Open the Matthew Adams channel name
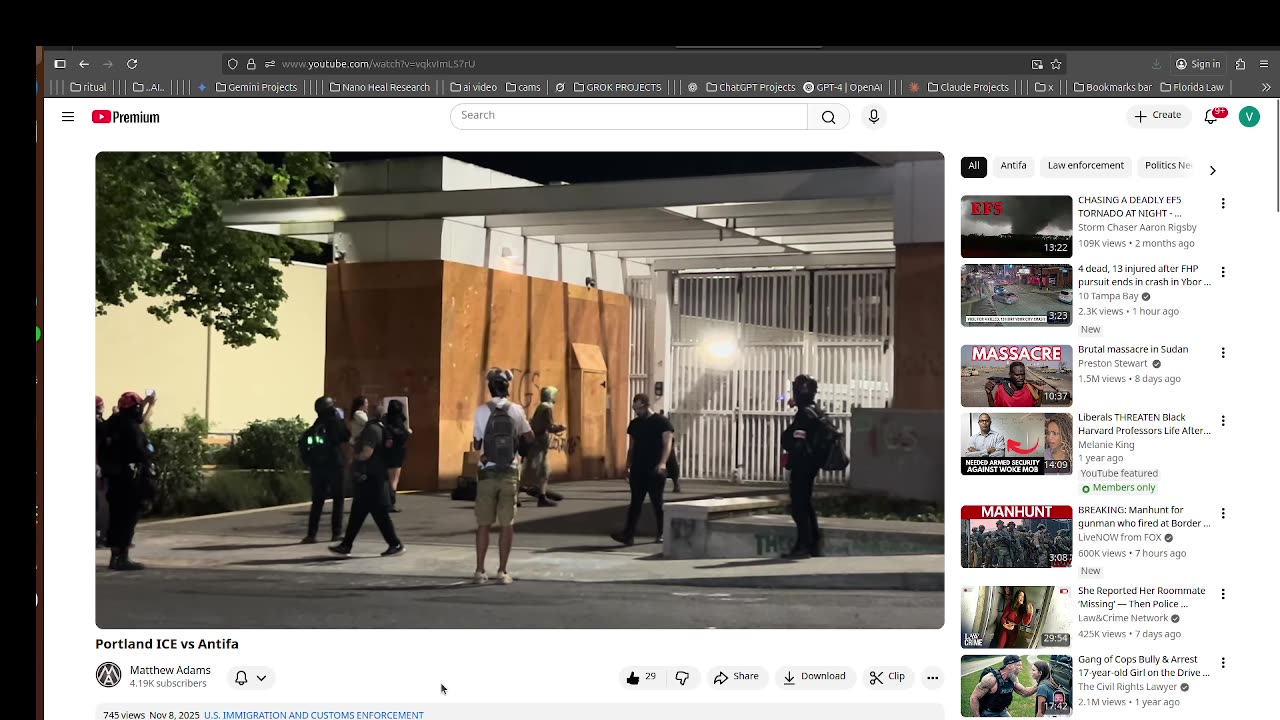 click(170, 670)
